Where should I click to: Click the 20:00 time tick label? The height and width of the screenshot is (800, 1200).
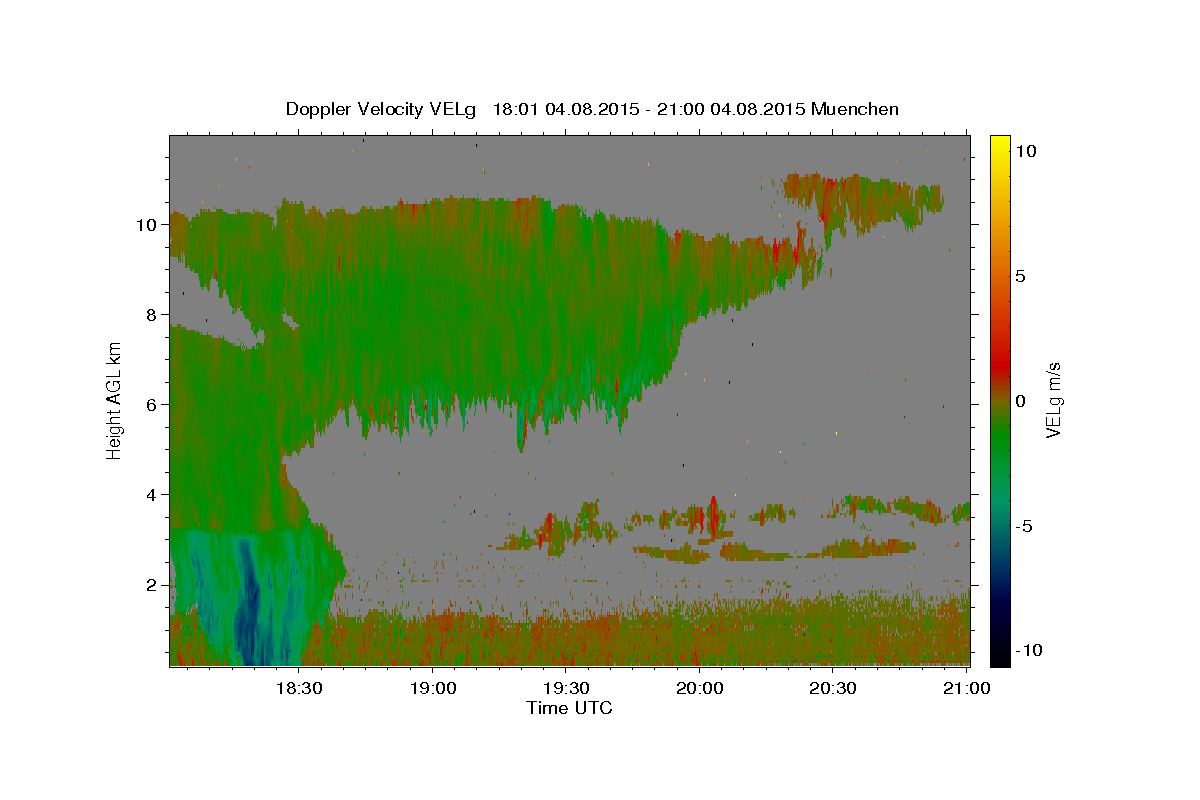pyautogui.click(x=699, y=689)
